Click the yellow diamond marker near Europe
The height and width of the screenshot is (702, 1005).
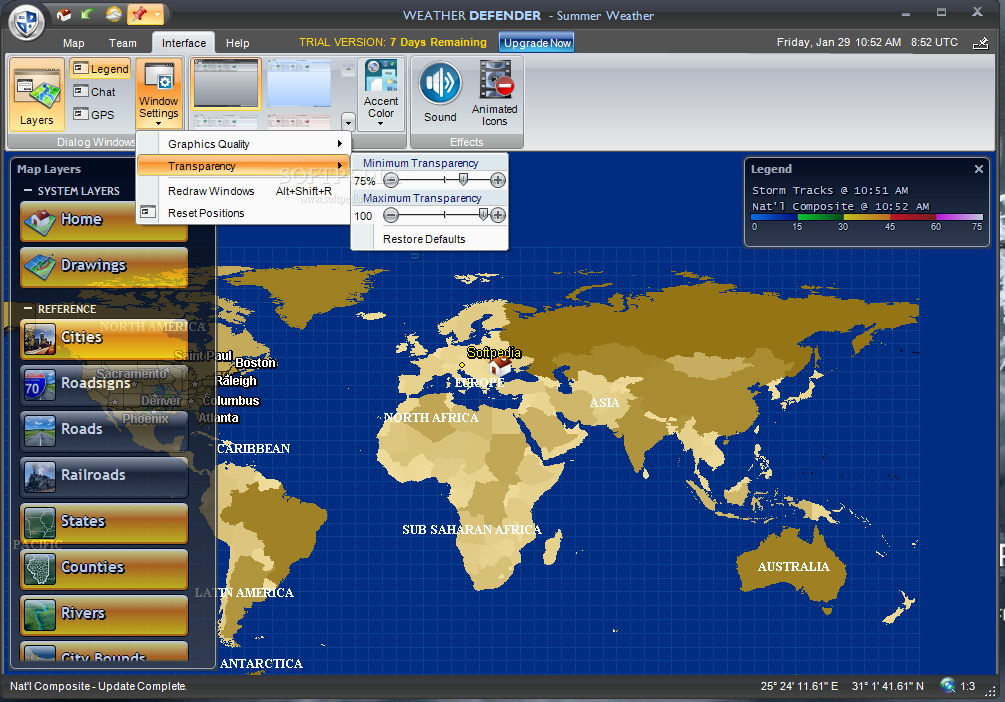pos(461,365)
